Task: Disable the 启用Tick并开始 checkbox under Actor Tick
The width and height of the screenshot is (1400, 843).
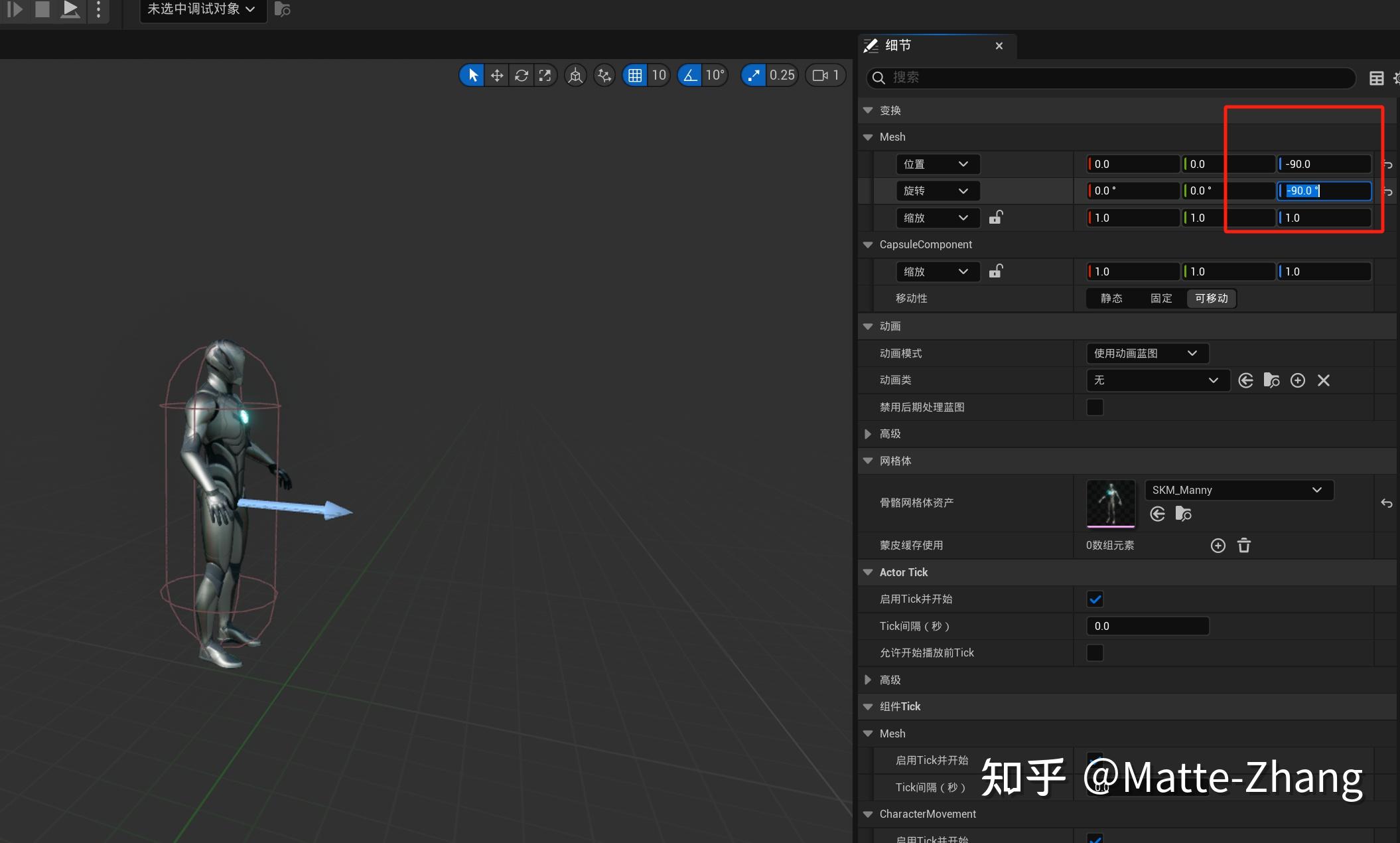Action: tap(1095, 599)
